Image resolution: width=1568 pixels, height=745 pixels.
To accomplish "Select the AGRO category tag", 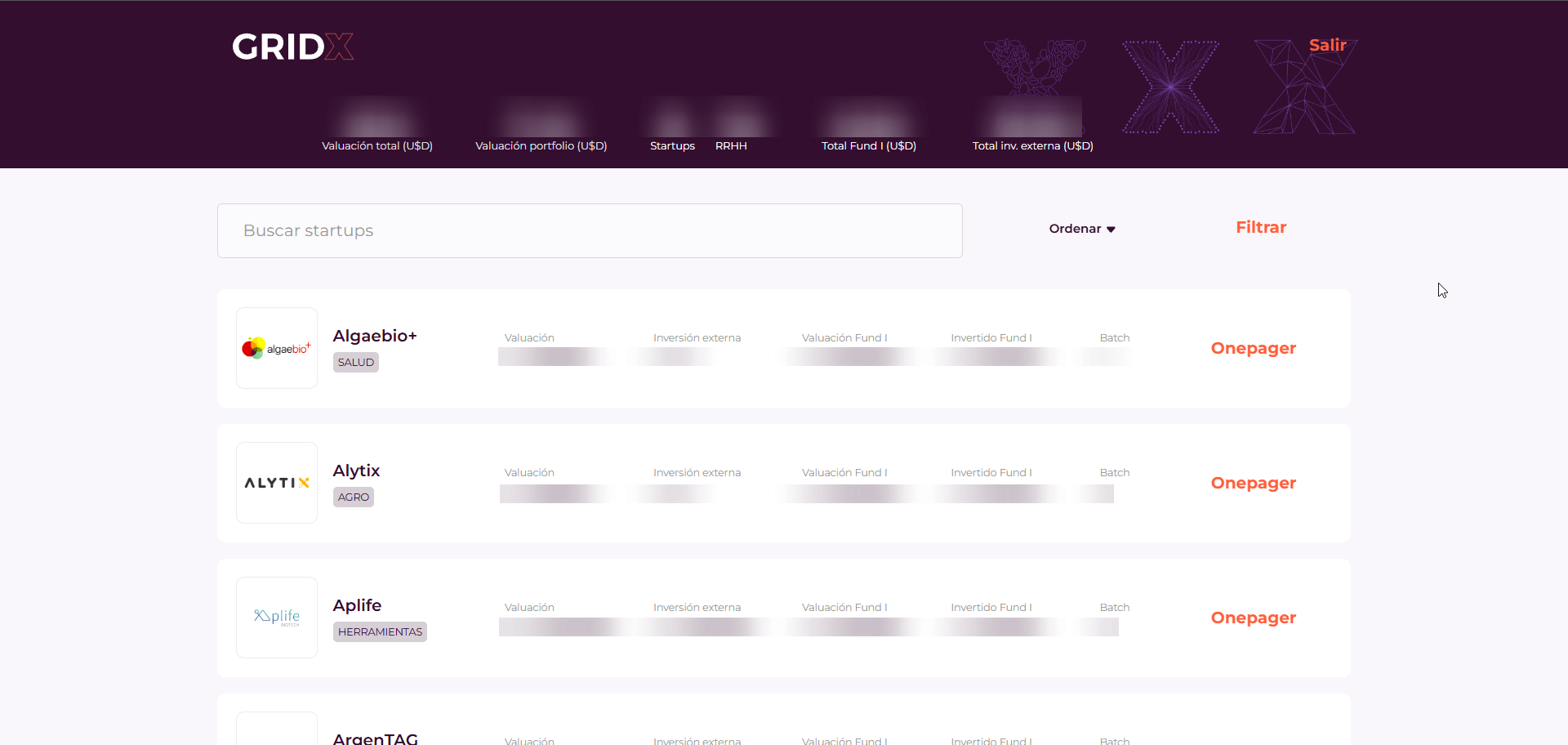I will pyautogui.click(x=353, y=496).
